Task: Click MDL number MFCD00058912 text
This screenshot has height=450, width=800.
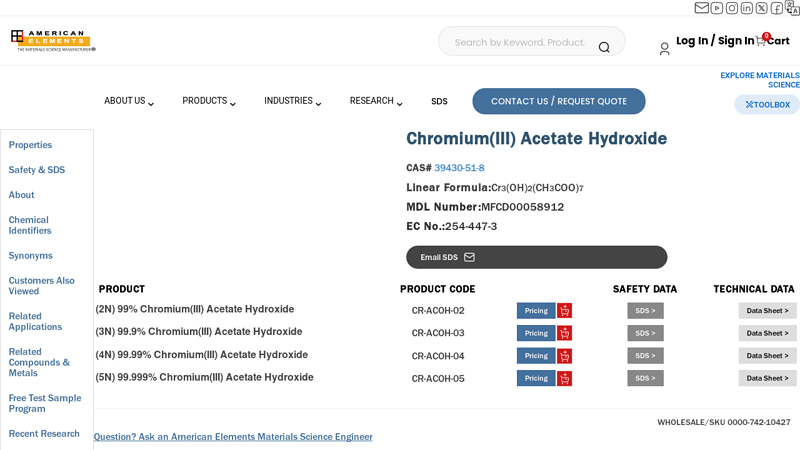Action: tap(522, 207)
